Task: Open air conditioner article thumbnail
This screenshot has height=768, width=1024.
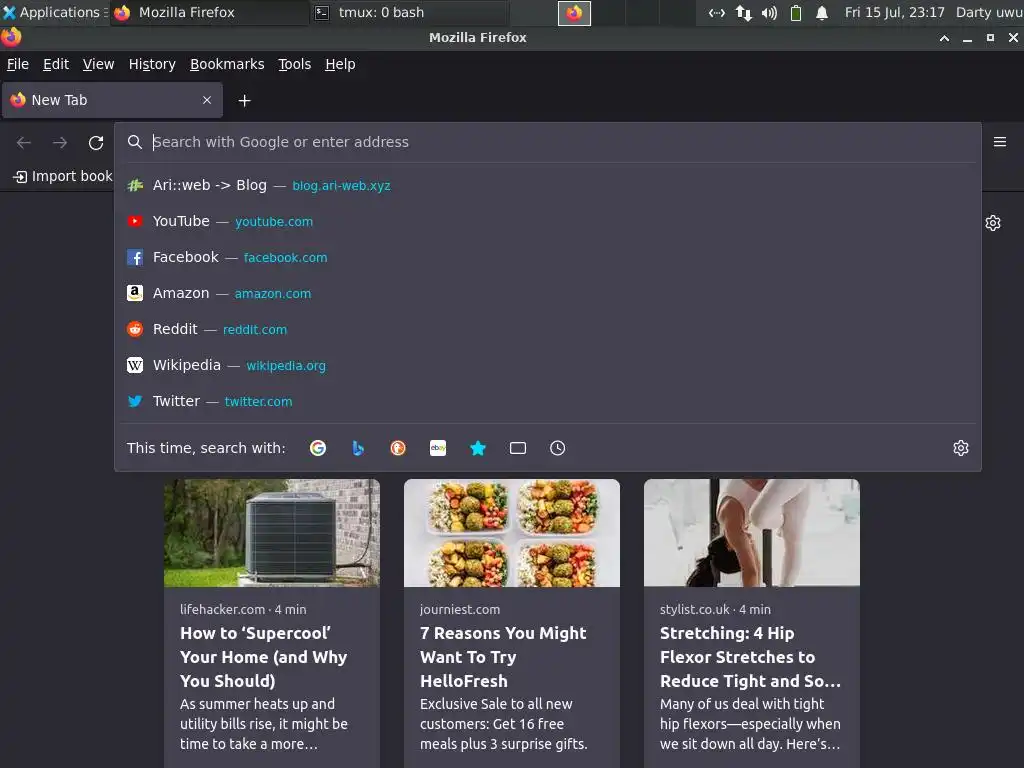Action: (x=272, y=533)
